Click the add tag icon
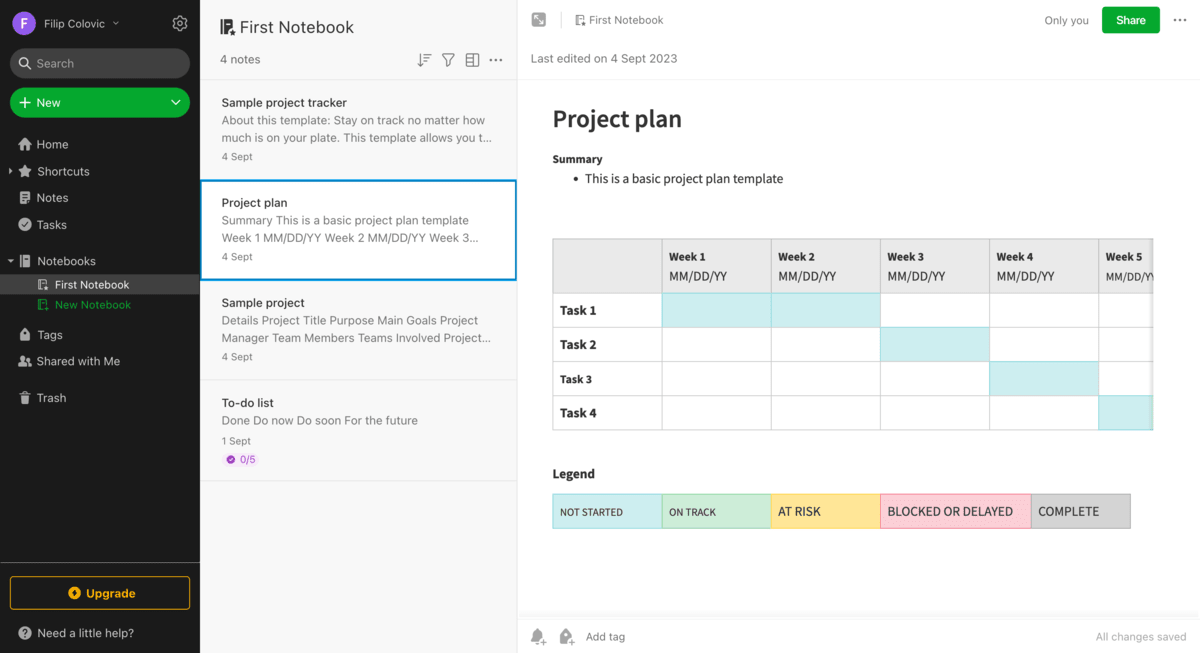Image resolution: width=1200 pixels, height=653 pixels. coord(566,636)
